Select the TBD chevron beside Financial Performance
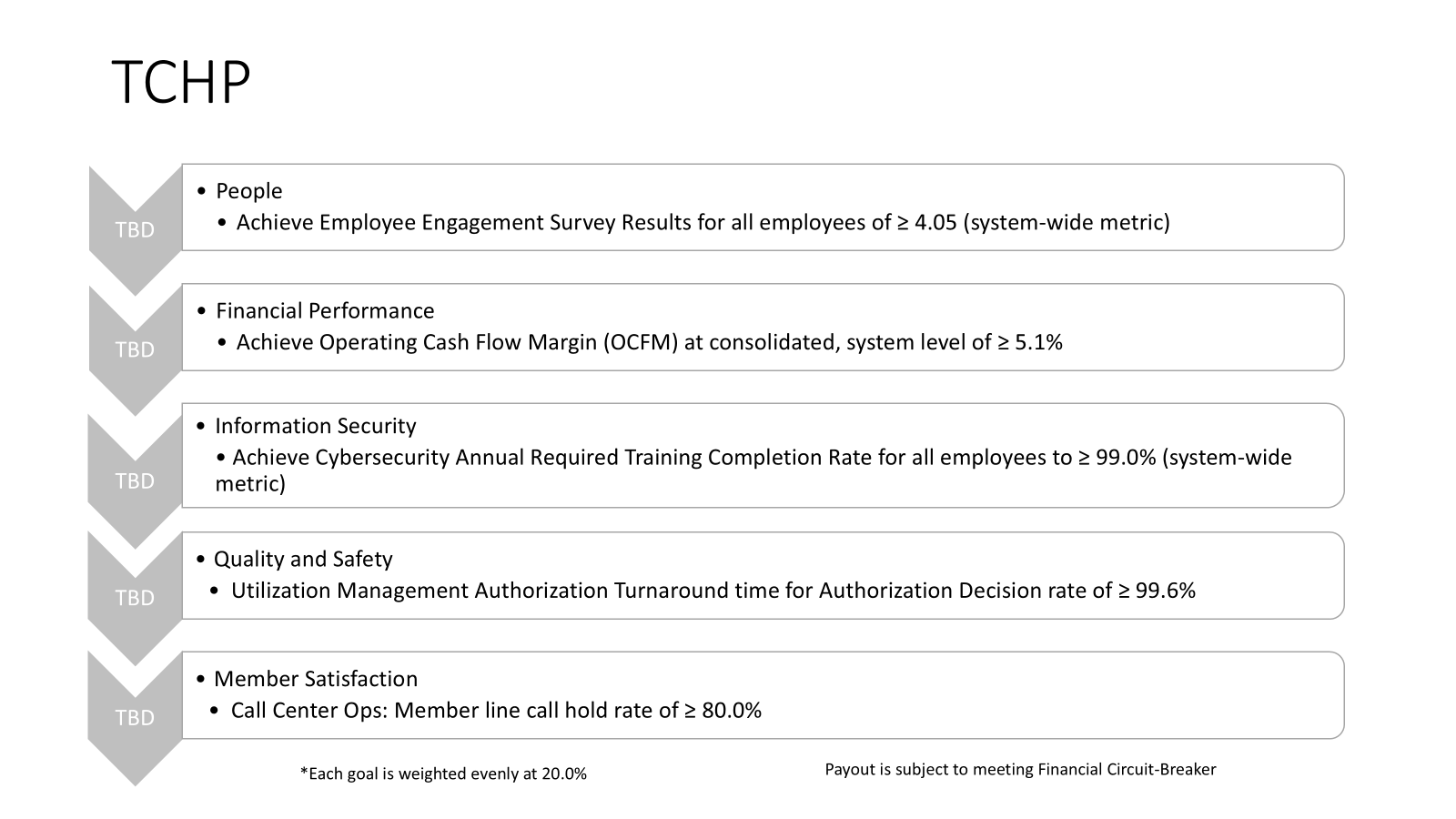This screenshot has width=1456, height=819. point(135,349)
